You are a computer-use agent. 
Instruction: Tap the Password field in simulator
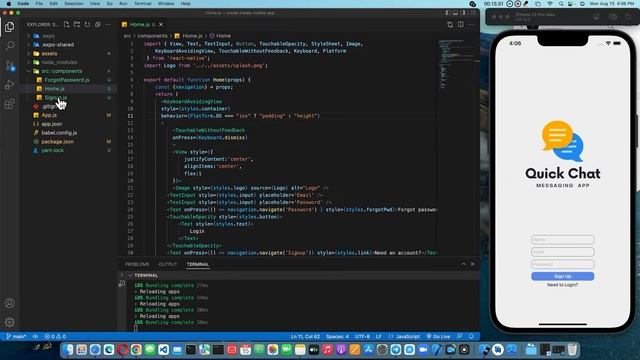click(x=562, y=264)
